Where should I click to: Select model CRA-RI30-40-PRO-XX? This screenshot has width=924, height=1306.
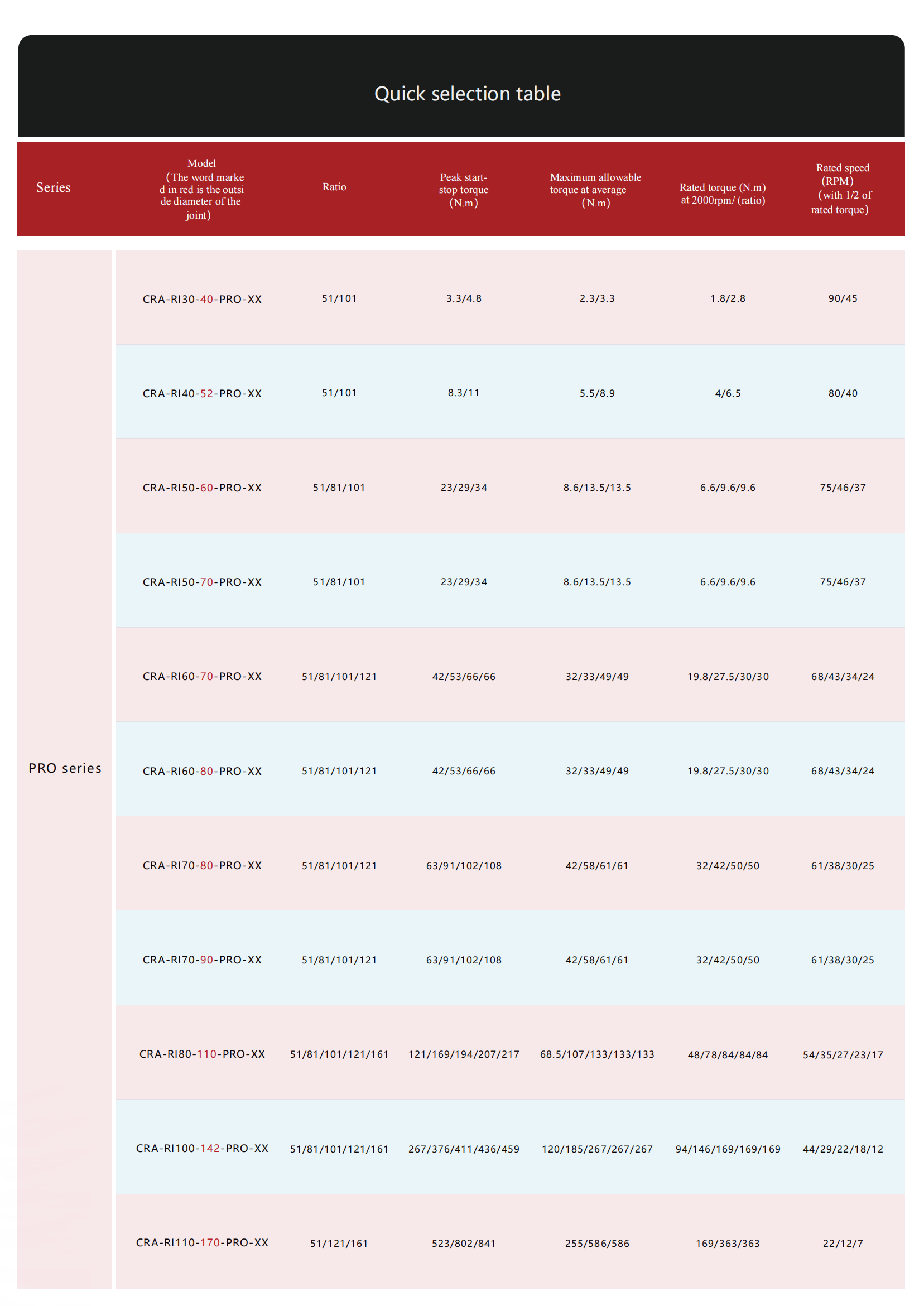pos(202,298)
